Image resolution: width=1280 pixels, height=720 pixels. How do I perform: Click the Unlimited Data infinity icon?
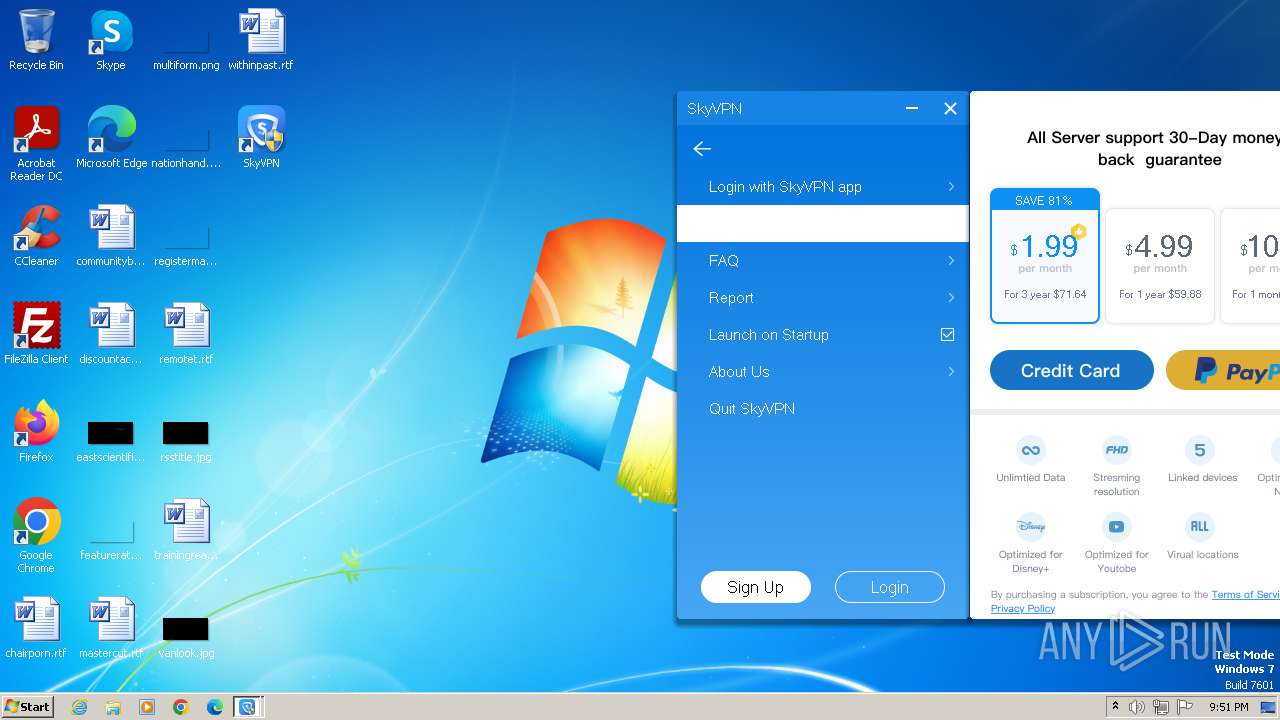(x=1030, y=449)
